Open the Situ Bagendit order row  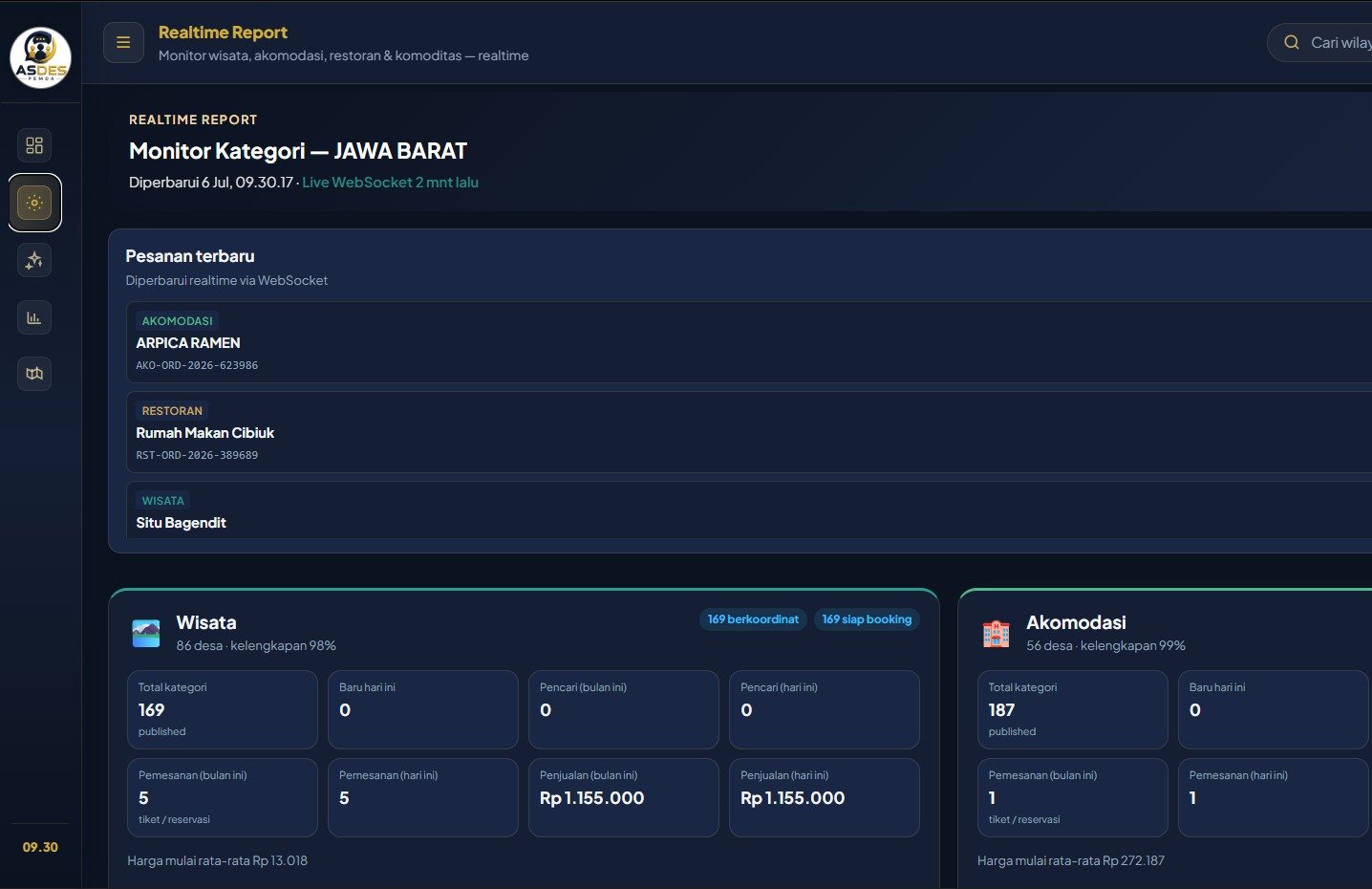click(x=749, y=510)
